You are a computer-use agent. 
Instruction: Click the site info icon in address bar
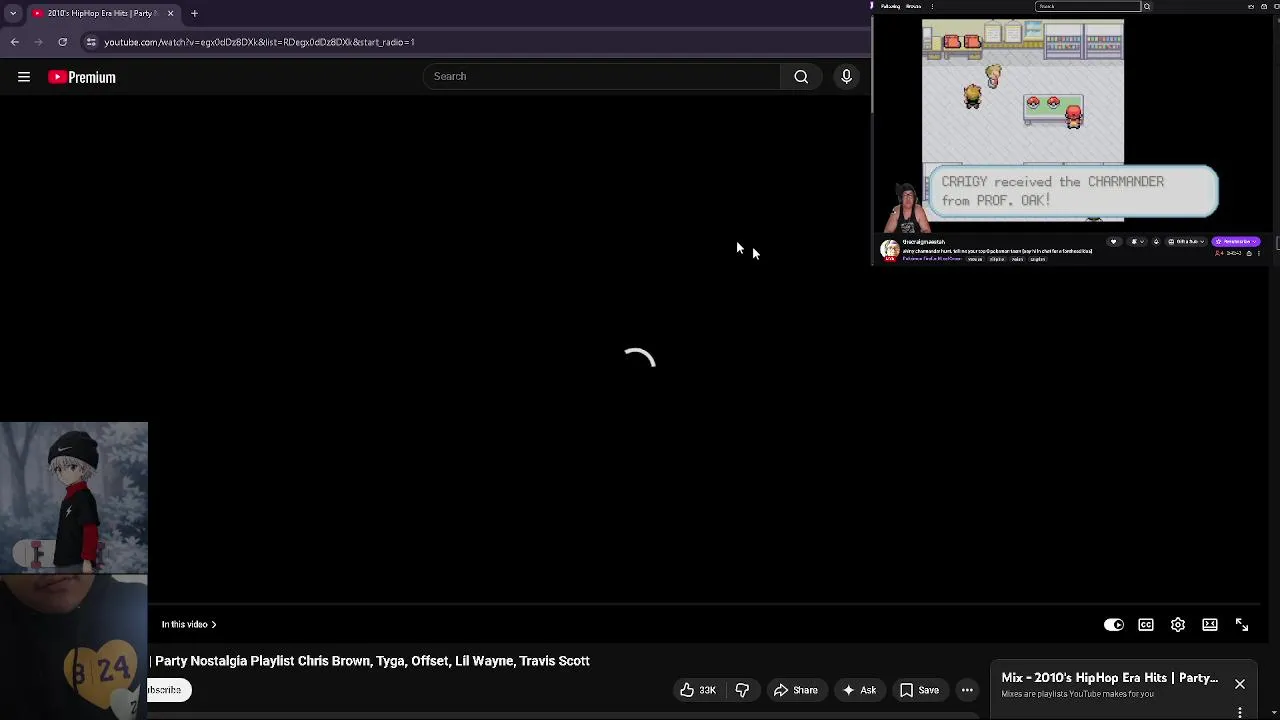91,42
